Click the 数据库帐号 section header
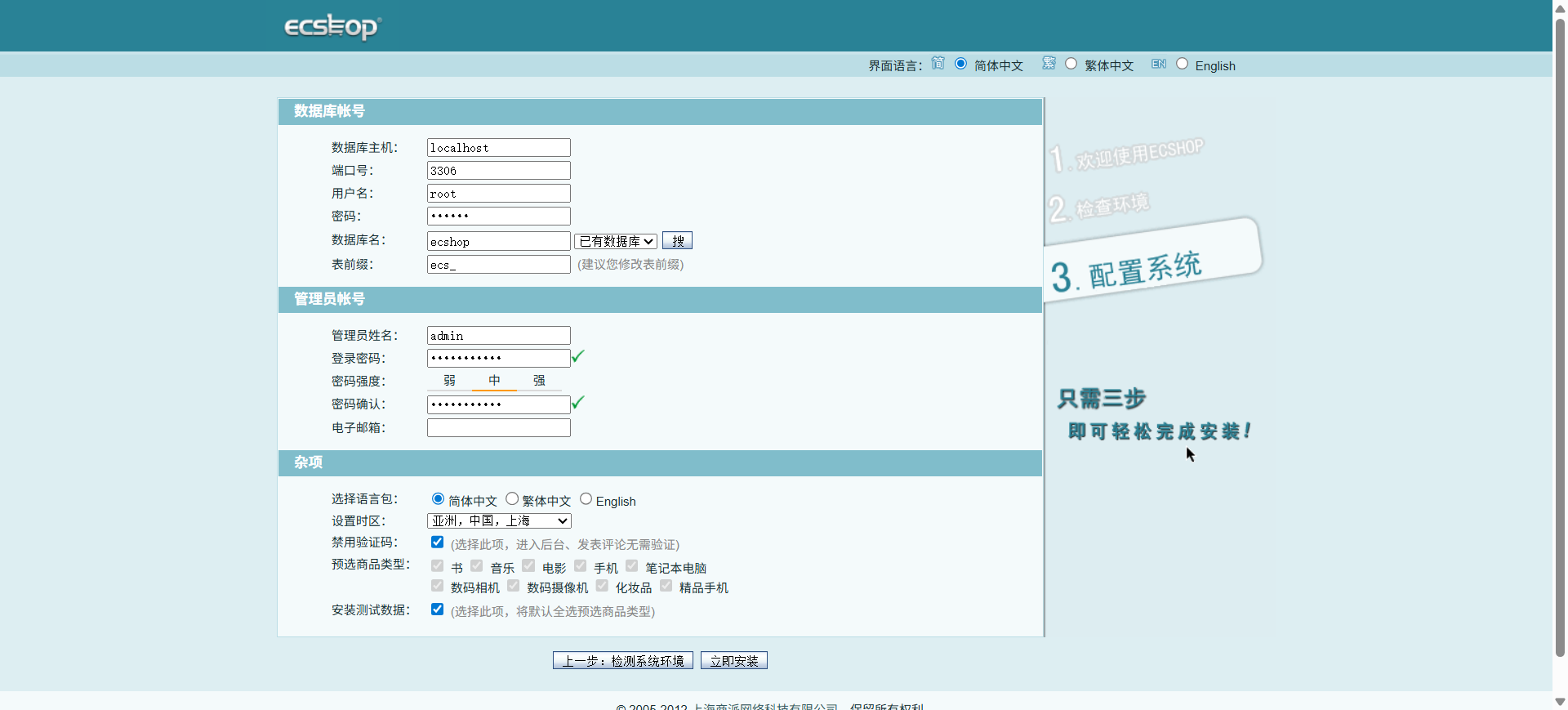Viewport: 1568px width, 710px height. point(660,111)
